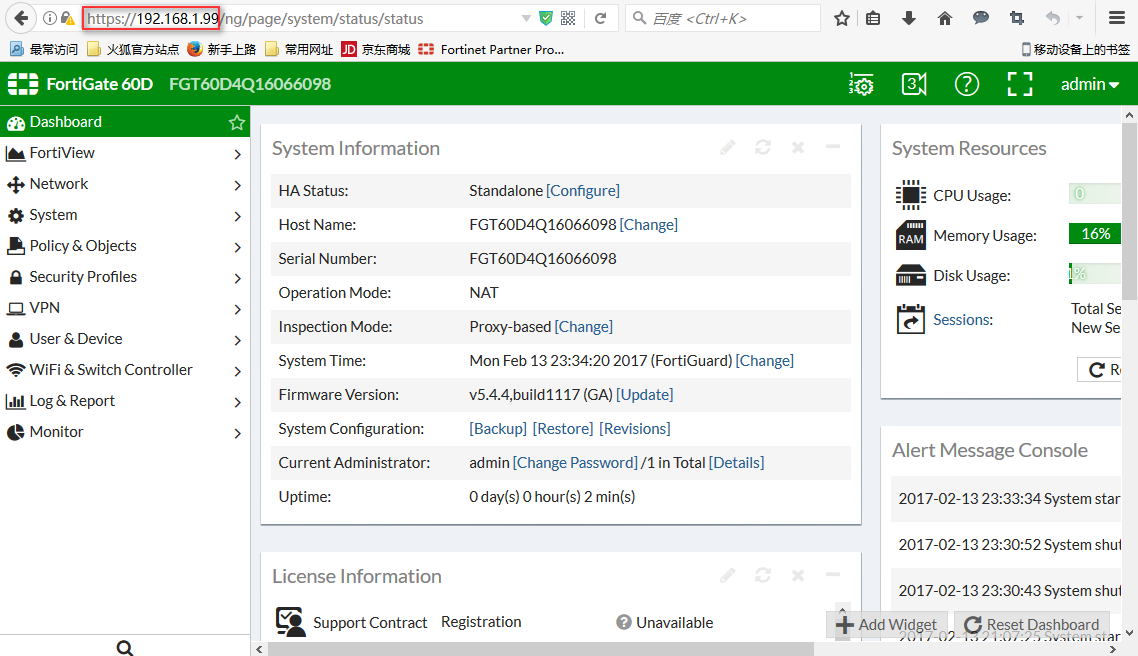Open the FortiGate CLI console settings icon

[861, 84]
